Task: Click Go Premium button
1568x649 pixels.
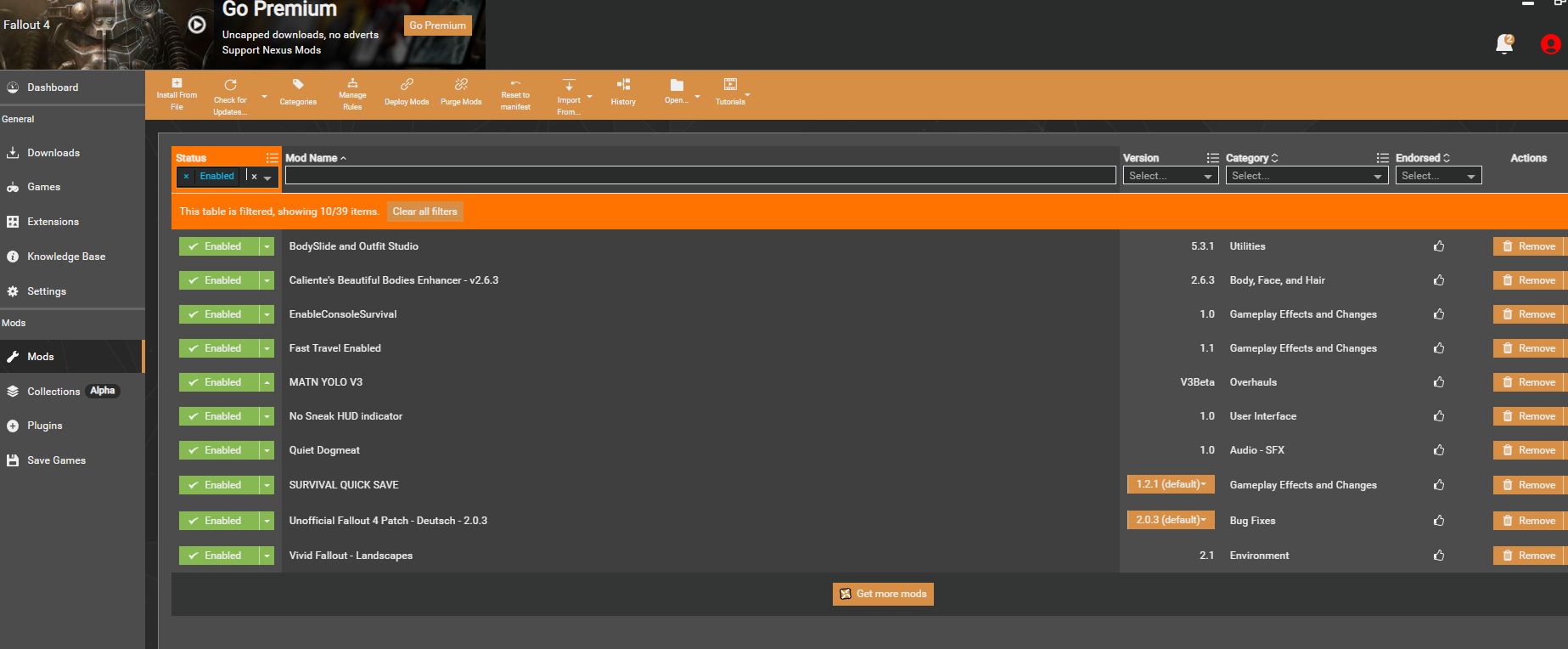Action: click(437, 25)
